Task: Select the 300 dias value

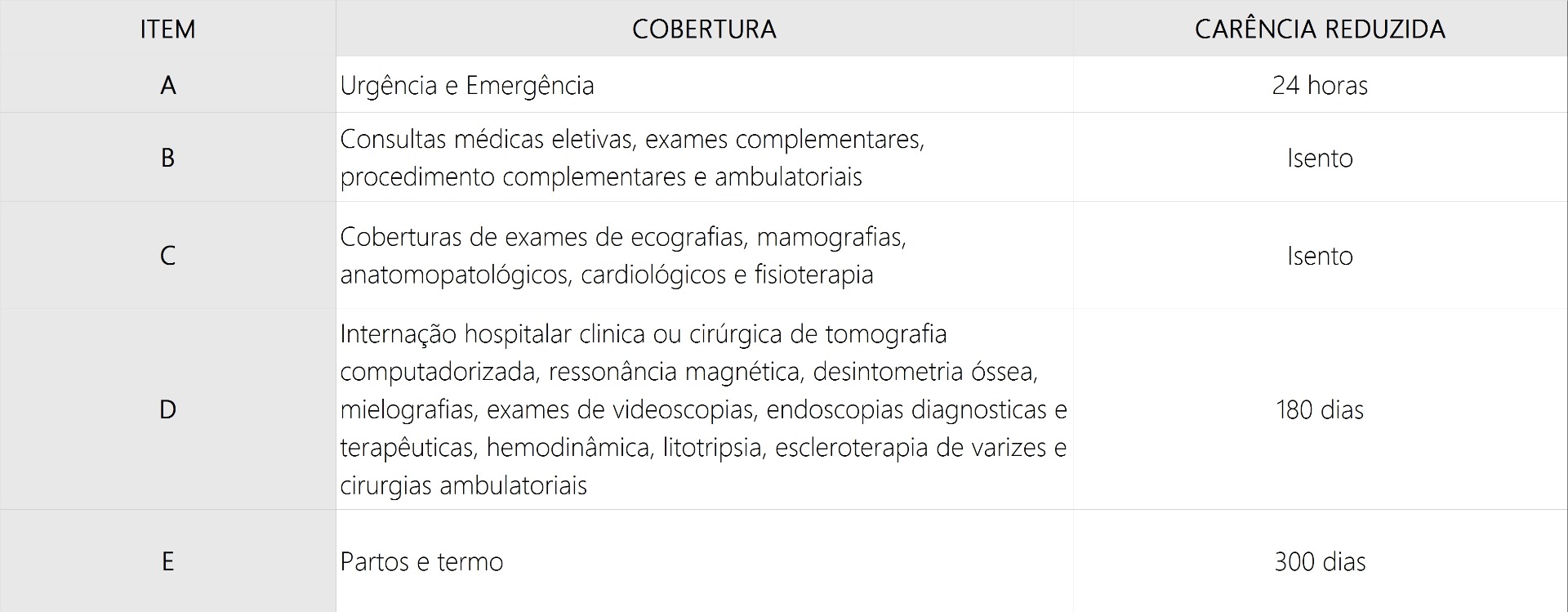Action: coord(1320,561)
